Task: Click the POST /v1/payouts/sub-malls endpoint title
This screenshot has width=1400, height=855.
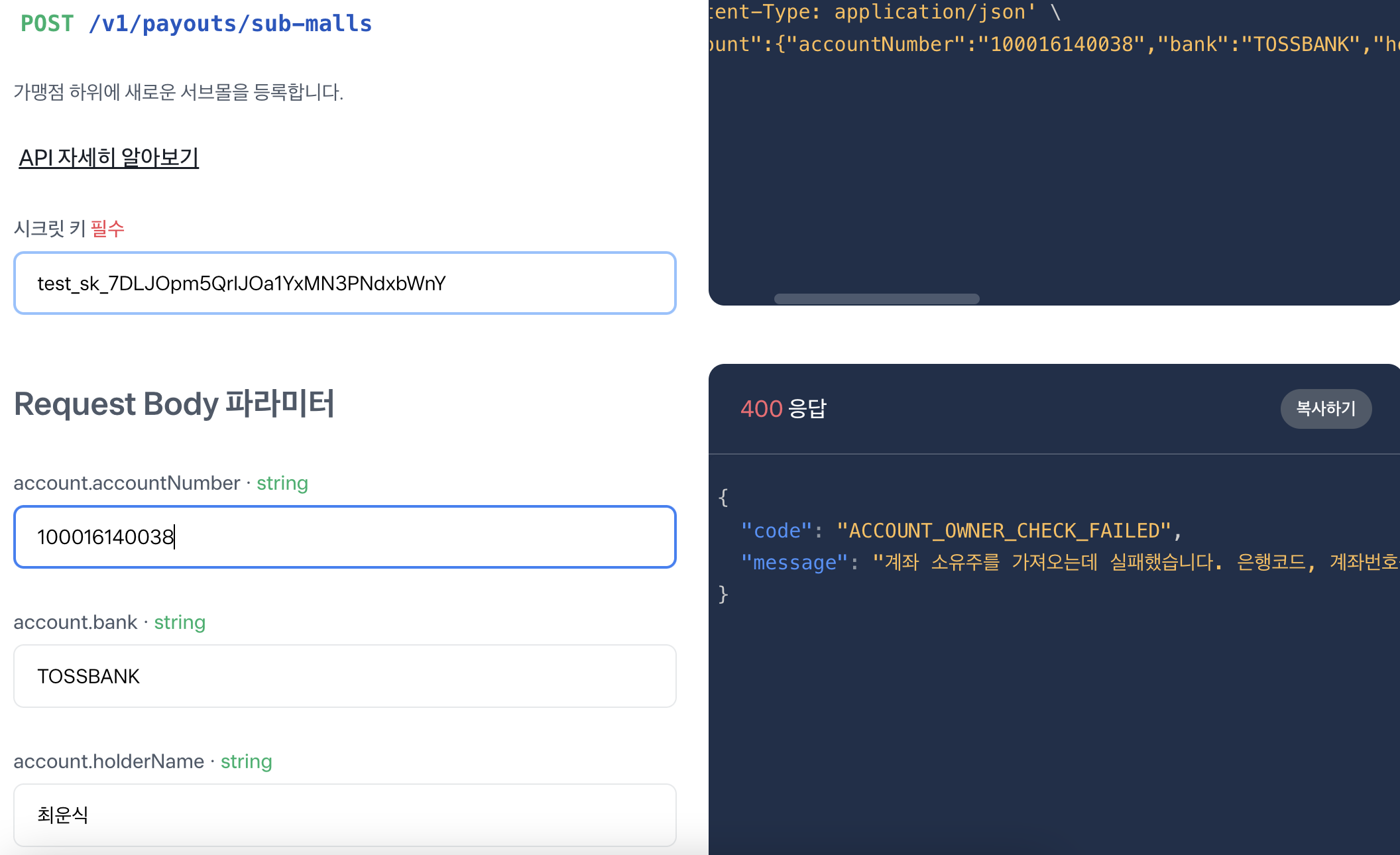Action: 196,24
